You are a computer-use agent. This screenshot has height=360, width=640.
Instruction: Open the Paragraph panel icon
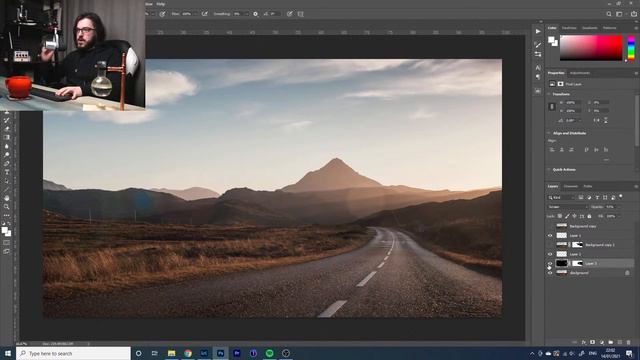coord(538,77)
